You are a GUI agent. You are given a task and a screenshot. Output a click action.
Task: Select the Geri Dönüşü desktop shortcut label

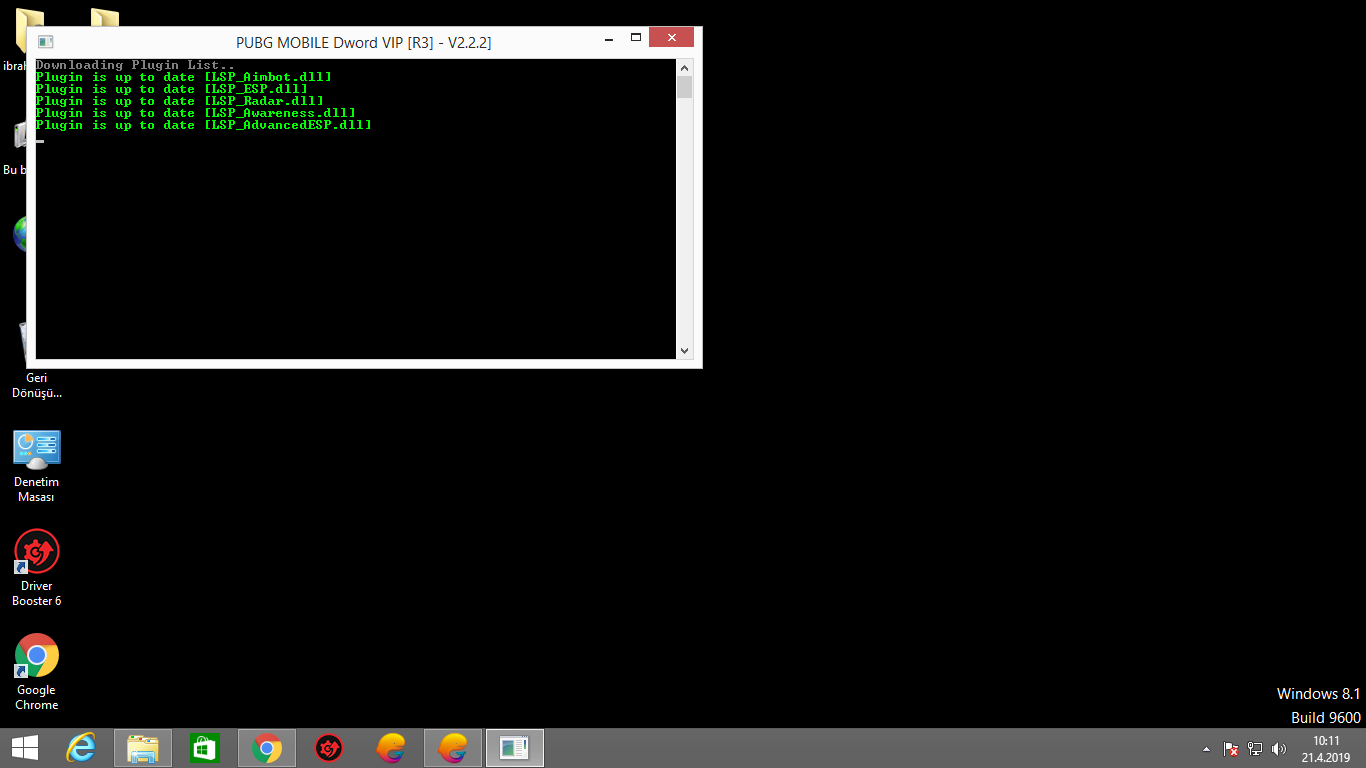coord(37,385)
